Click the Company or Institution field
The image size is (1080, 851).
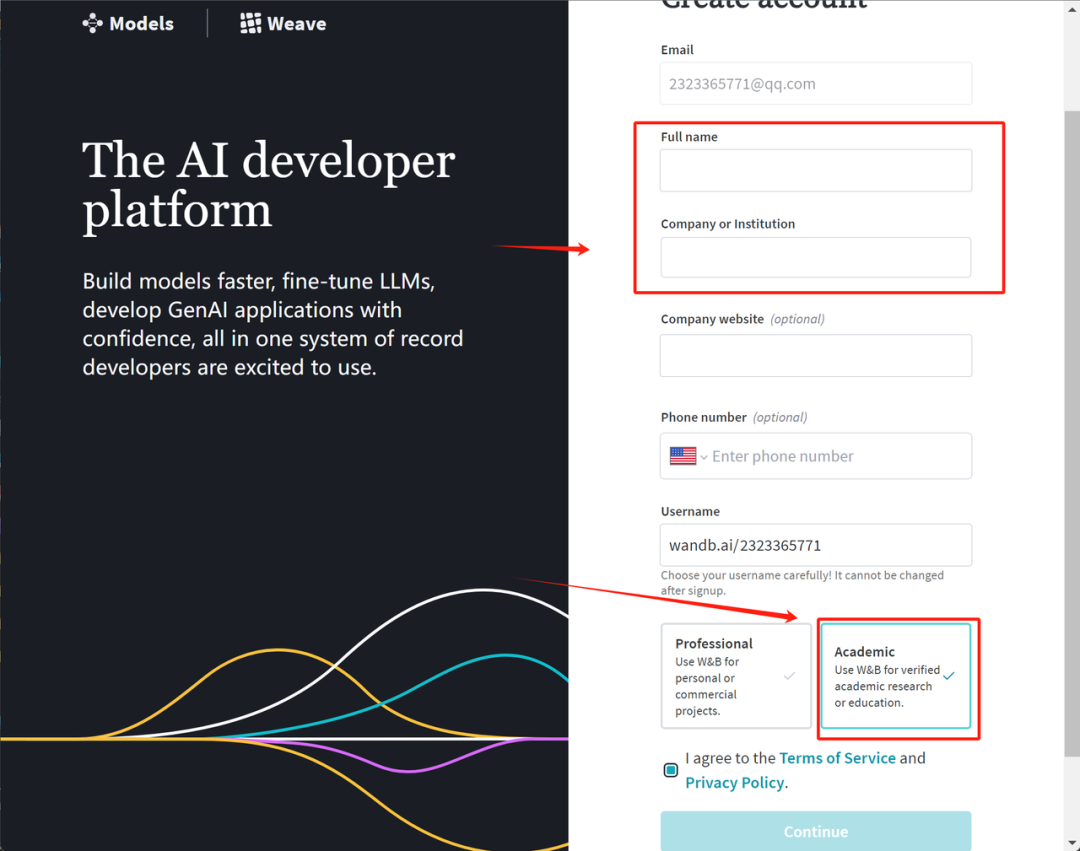click(815, 257)
